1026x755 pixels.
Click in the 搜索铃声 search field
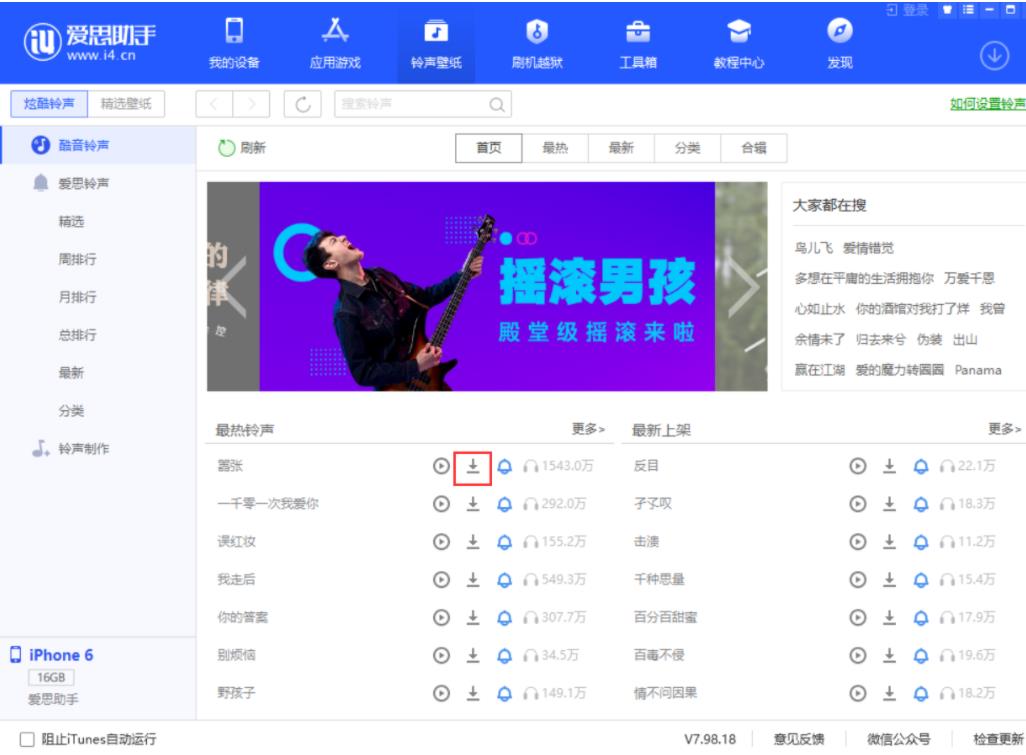(410, 104)
